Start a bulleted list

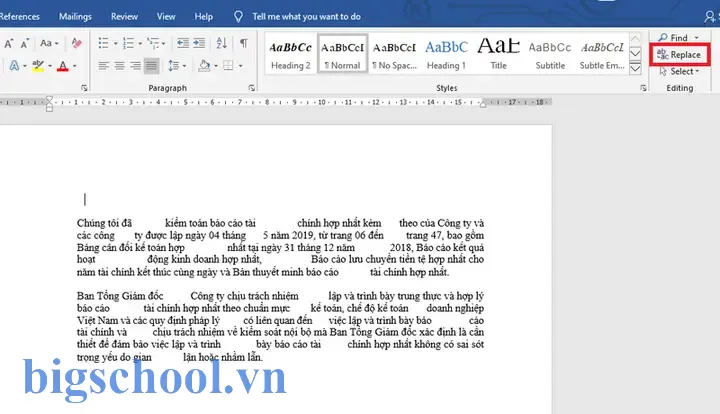tap(104, 43)
